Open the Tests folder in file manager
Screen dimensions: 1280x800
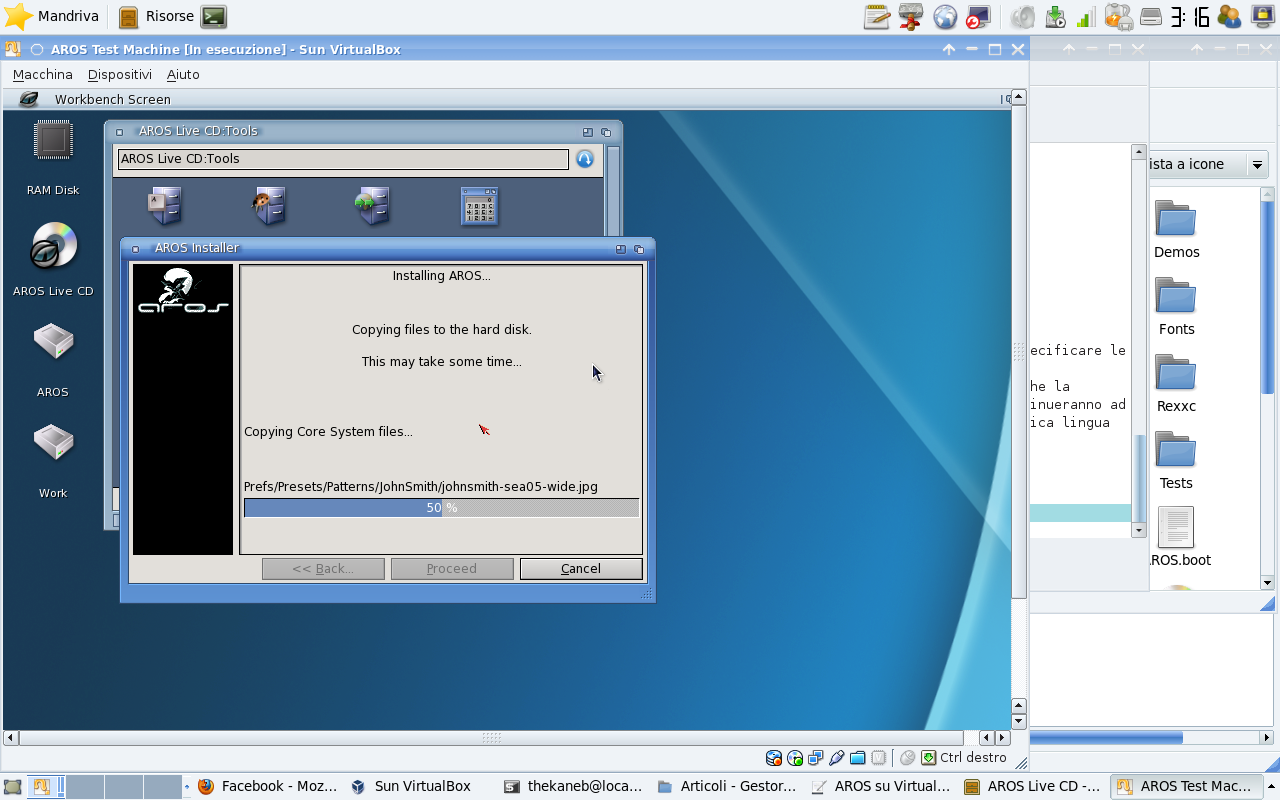point(1176,450)
